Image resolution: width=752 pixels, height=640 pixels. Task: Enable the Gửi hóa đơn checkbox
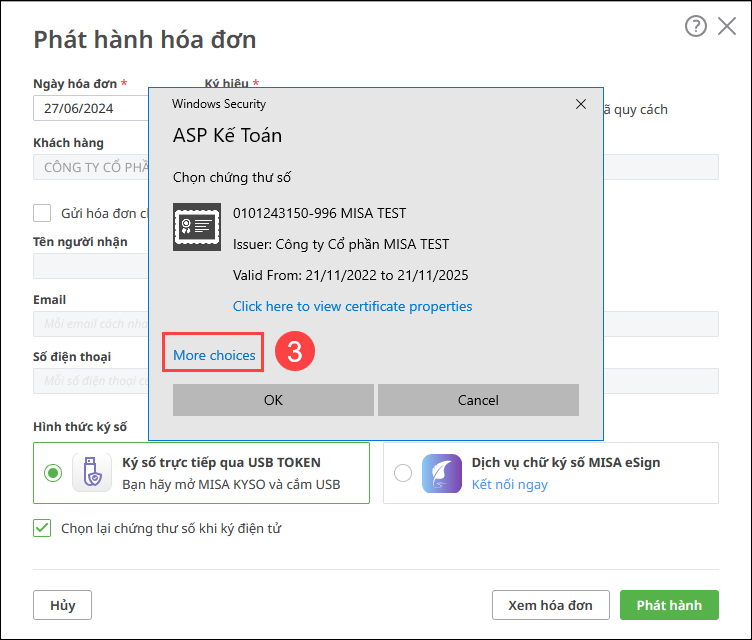click(x=42, y=212)
